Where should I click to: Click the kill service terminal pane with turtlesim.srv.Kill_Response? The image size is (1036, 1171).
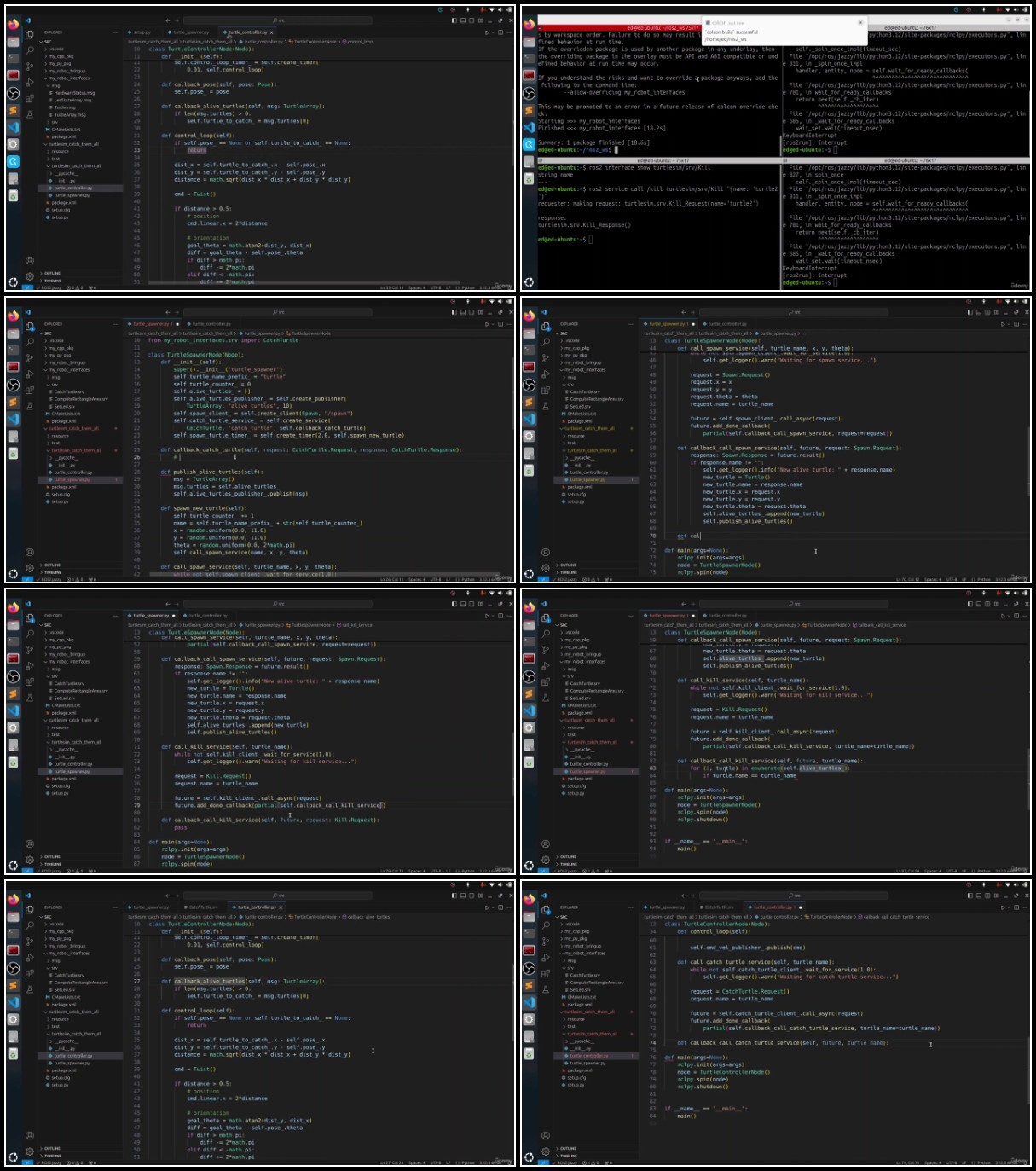(x=658, y=225)
